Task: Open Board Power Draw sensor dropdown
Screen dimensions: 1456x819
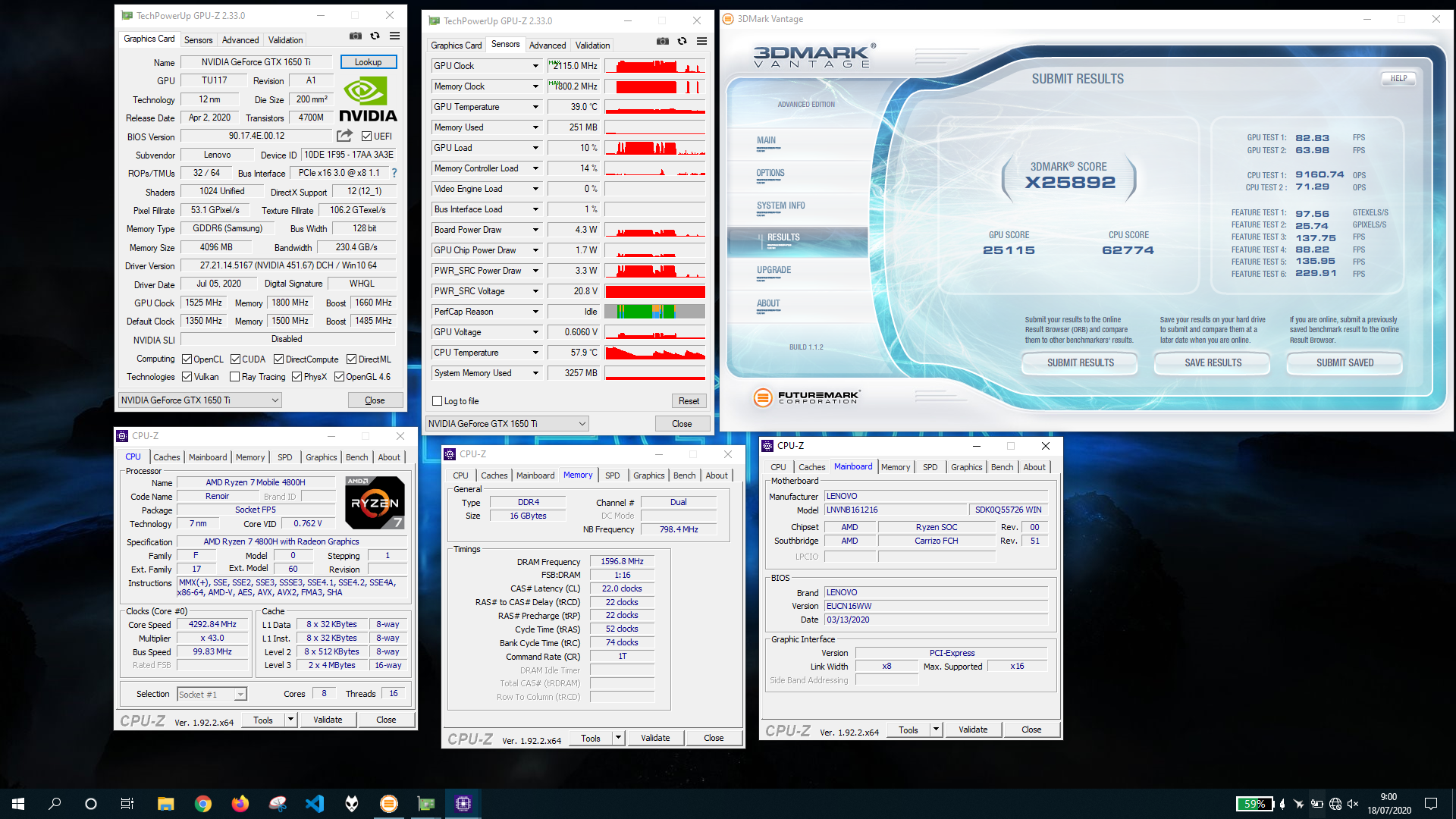Action: point(535,230)
